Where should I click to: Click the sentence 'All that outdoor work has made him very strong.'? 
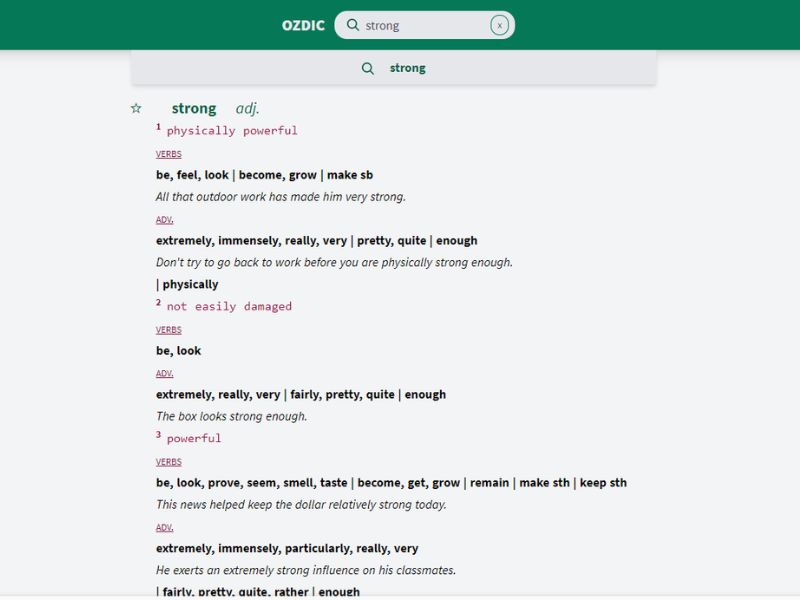(x=281, y=197)
